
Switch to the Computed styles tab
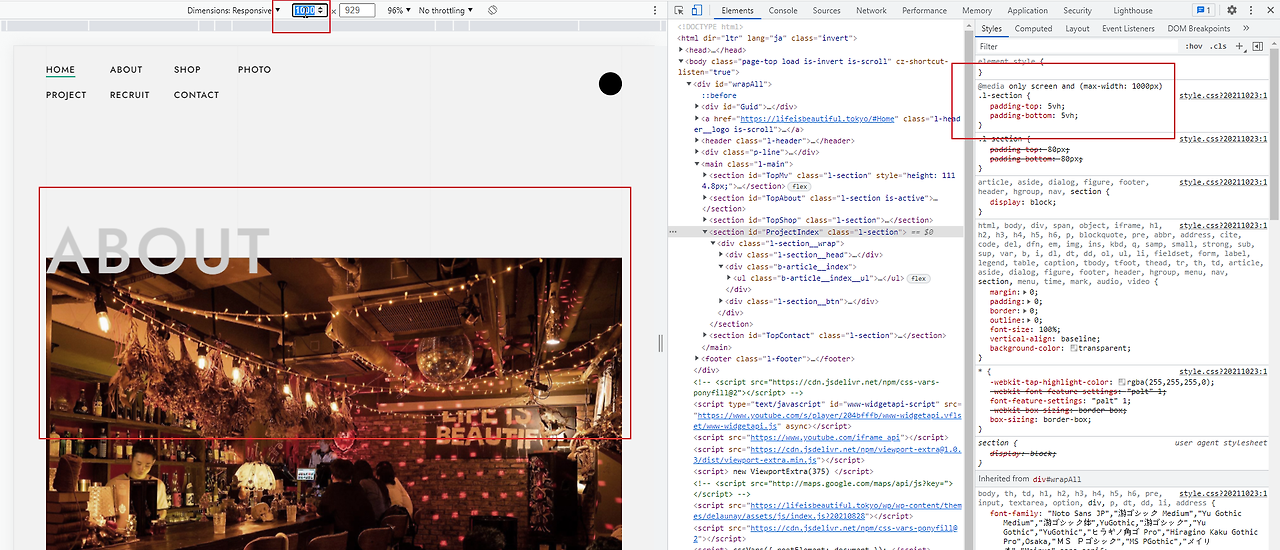(x=1034, y=29)
